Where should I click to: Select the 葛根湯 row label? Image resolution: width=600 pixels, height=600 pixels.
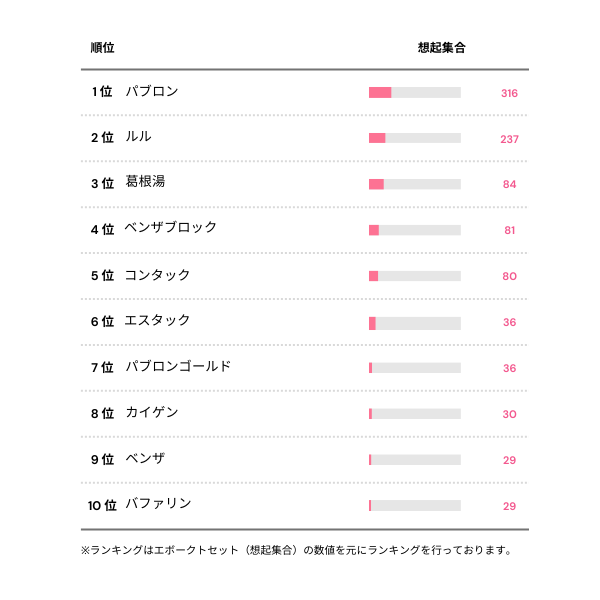pyautogui.click(x=145, y=182)
